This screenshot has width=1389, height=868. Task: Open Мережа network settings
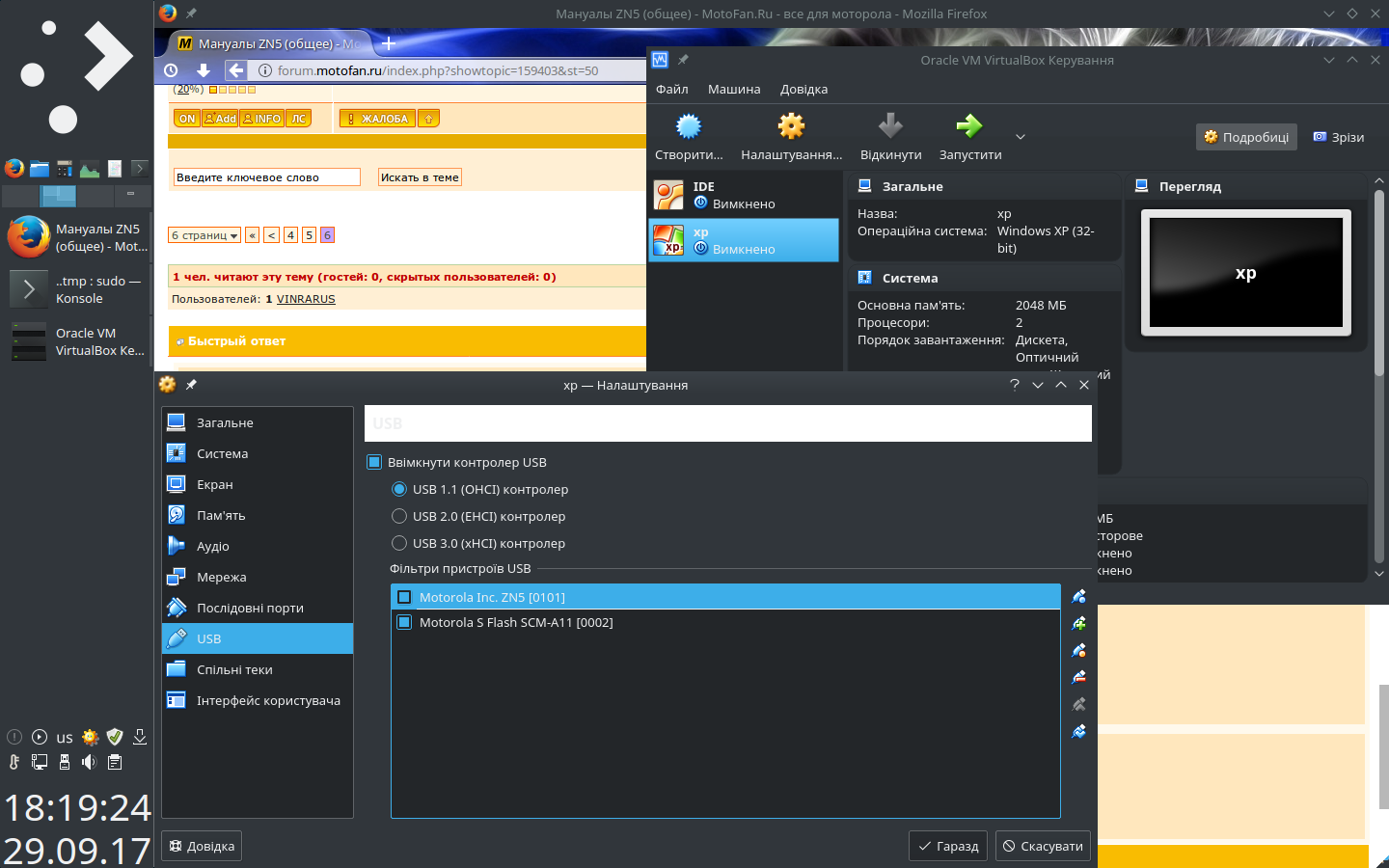(258, 577)
